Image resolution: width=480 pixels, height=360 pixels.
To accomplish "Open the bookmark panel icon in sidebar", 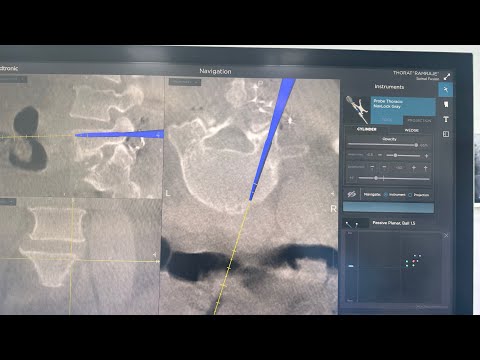I will pos(446,104).
